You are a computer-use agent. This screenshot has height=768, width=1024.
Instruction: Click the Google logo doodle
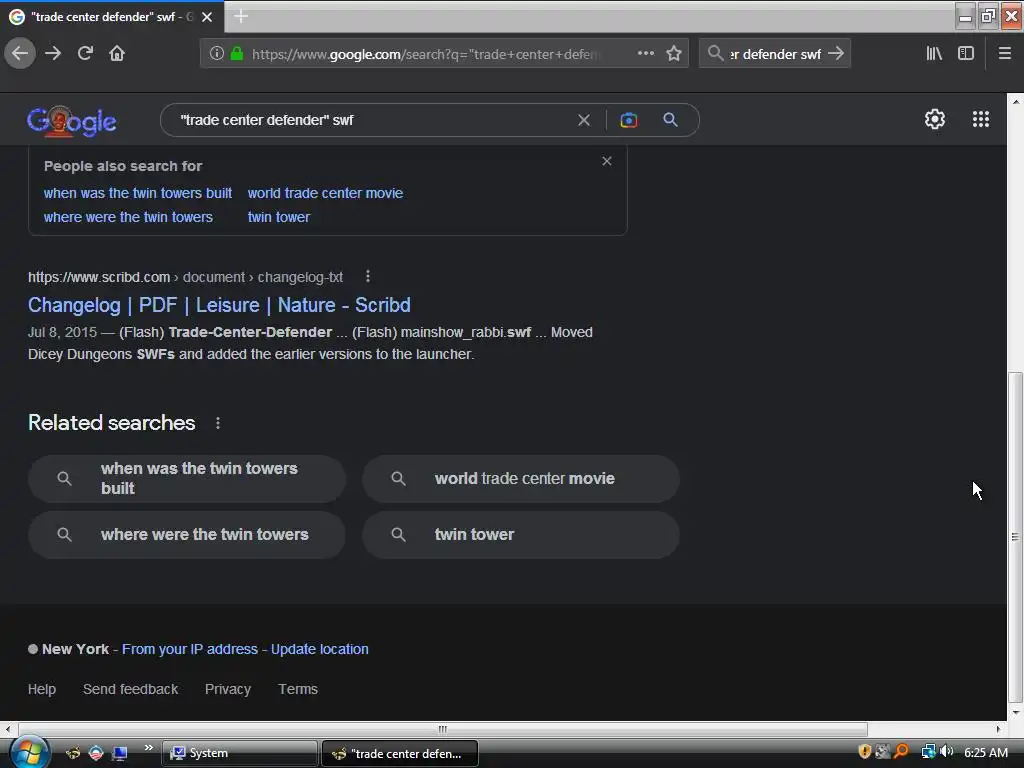(72, 121)
